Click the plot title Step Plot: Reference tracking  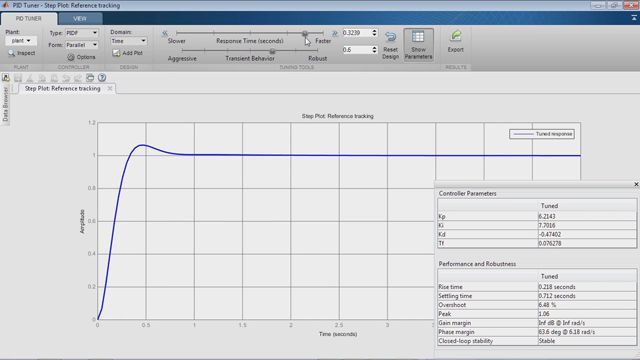tap(338, 116)
